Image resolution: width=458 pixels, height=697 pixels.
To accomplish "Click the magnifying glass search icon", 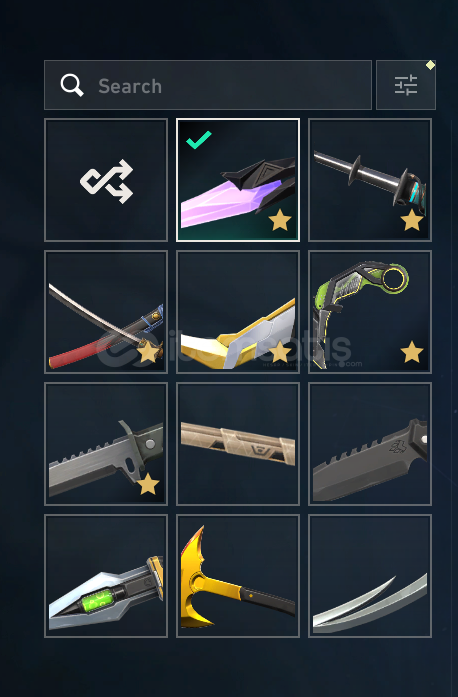I will point(72,85).
